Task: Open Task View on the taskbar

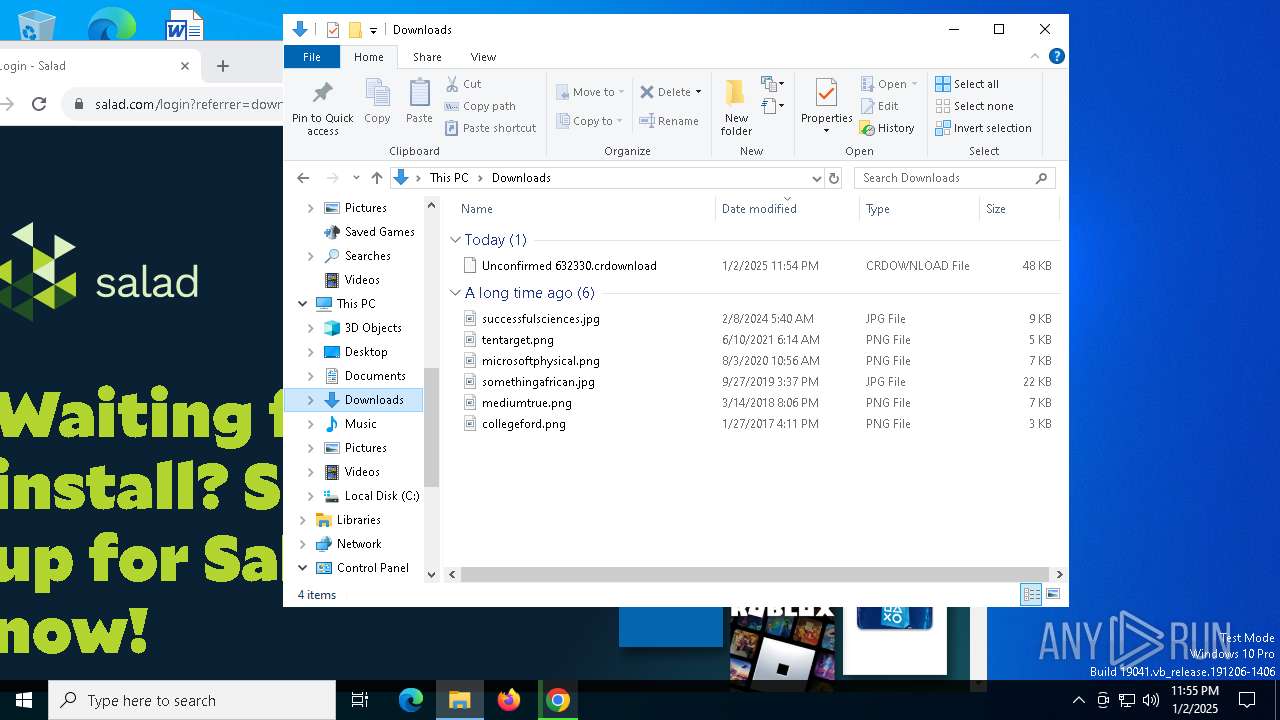Action: (x=360, y=700)
